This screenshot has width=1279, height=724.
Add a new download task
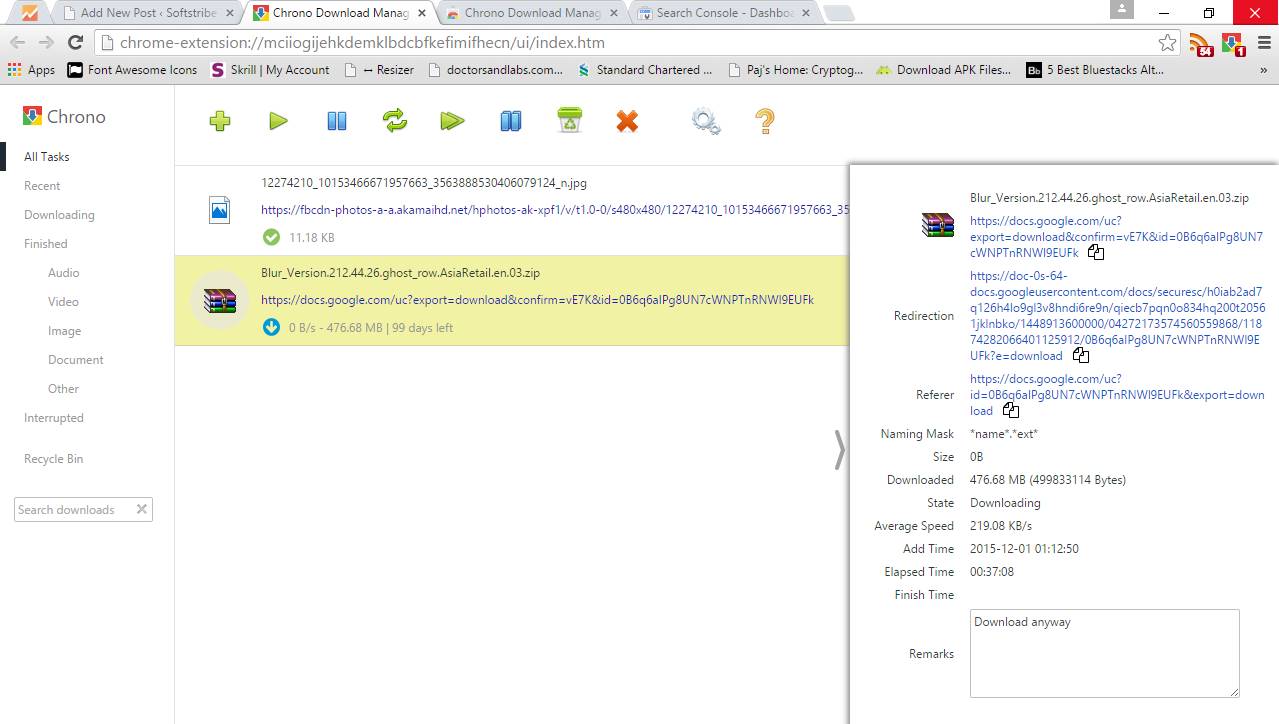click(219, 120)
